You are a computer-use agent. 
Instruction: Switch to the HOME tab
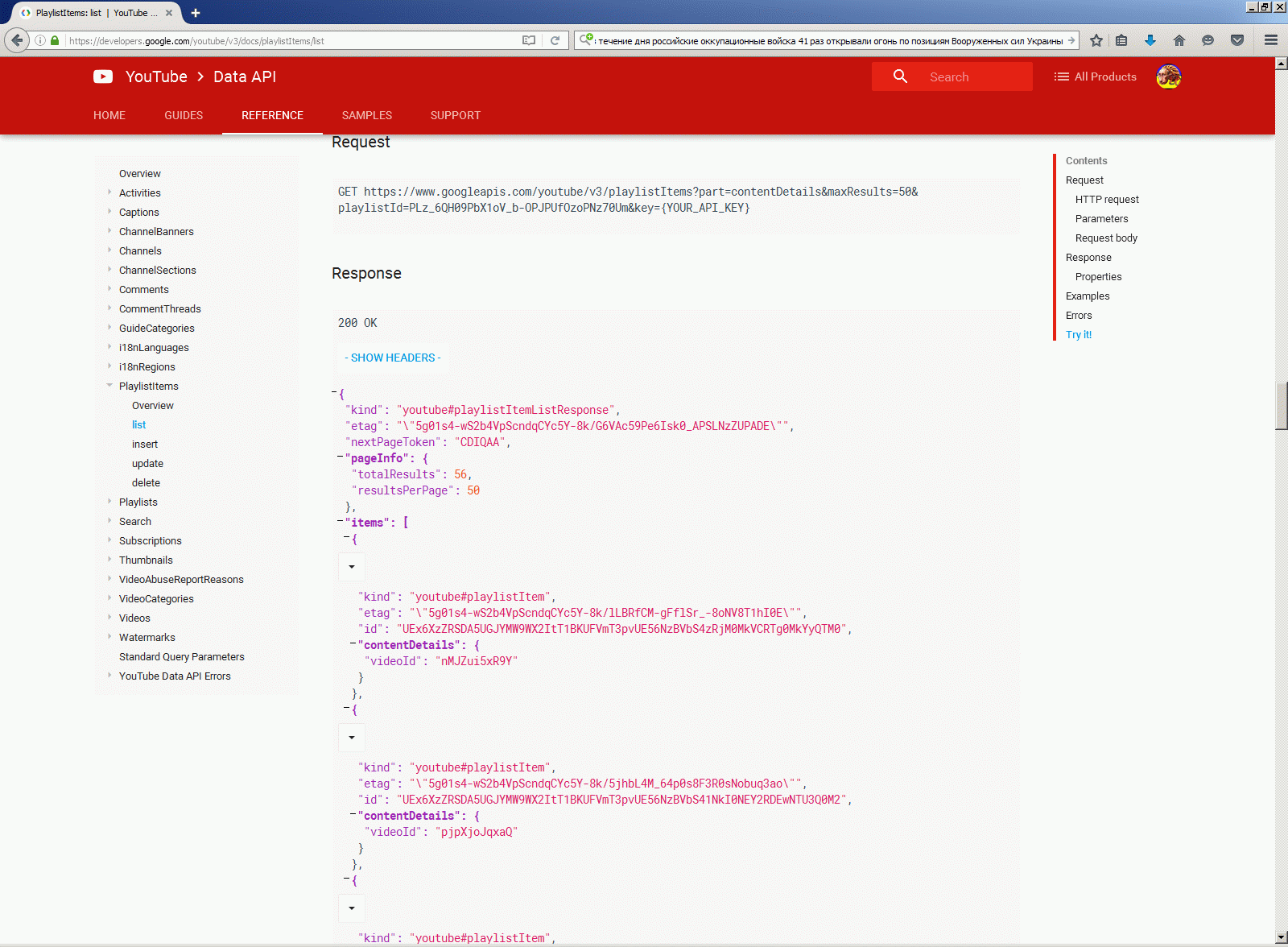(109, 115)
